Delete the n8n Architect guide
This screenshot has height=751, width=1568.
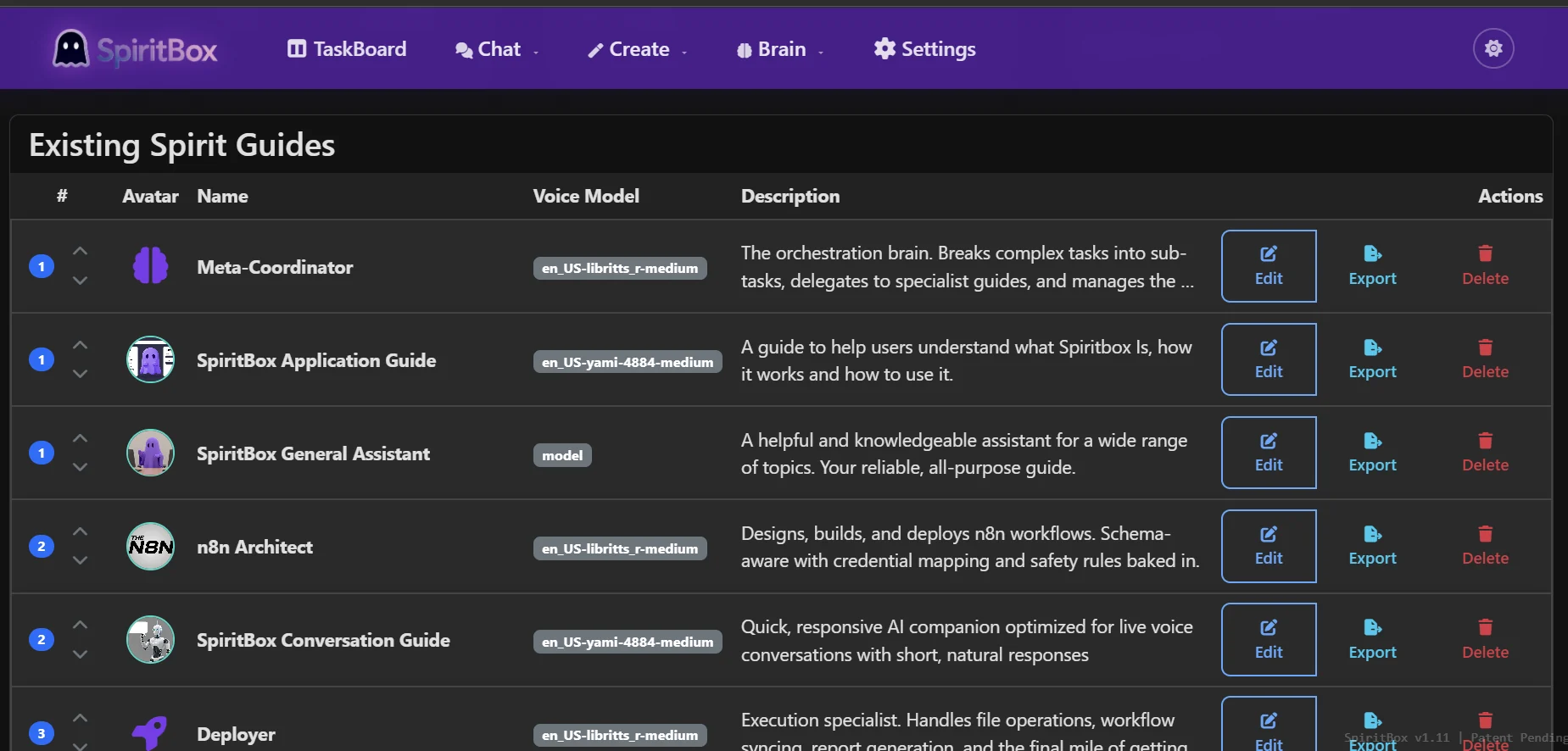(1485, 546)
